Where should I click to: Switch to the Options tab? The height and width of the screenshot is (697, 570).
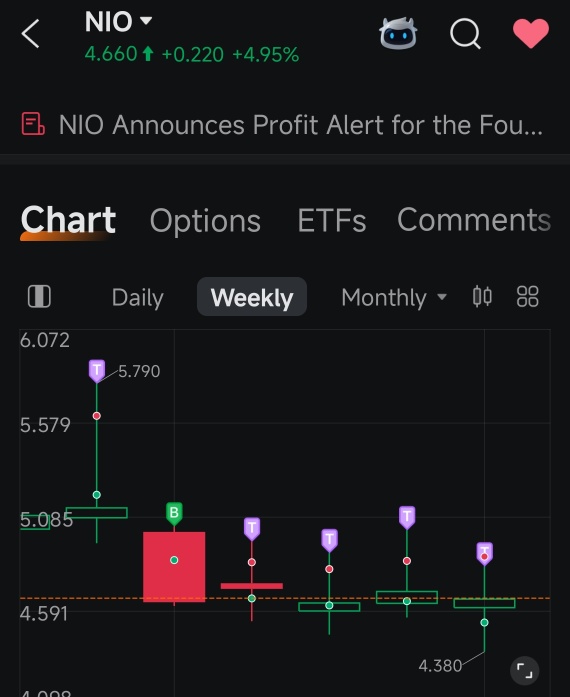205,220
